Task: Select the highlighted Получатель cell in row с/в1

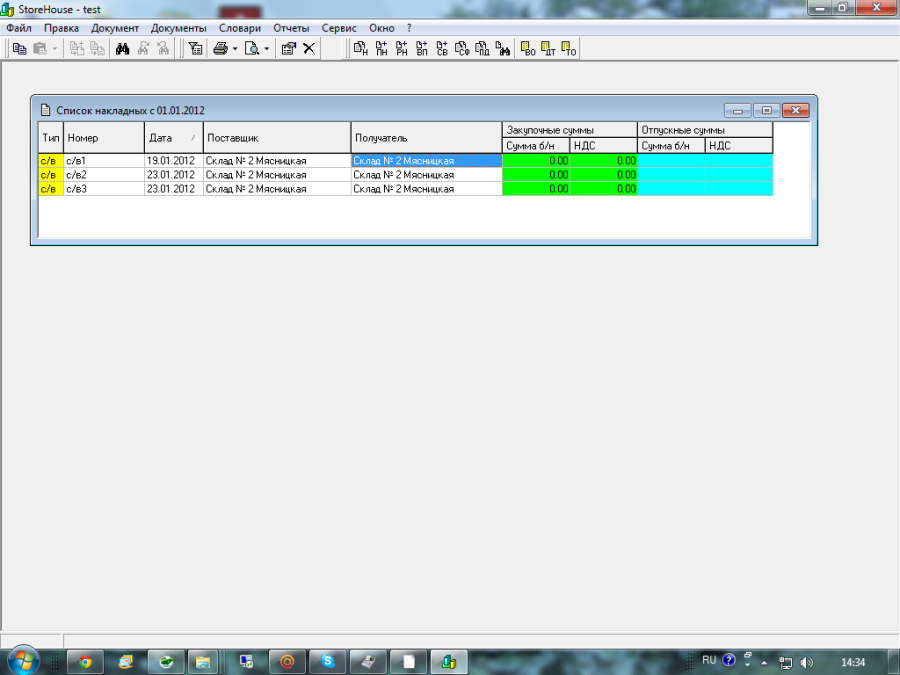Action: [x=425, y=160]
